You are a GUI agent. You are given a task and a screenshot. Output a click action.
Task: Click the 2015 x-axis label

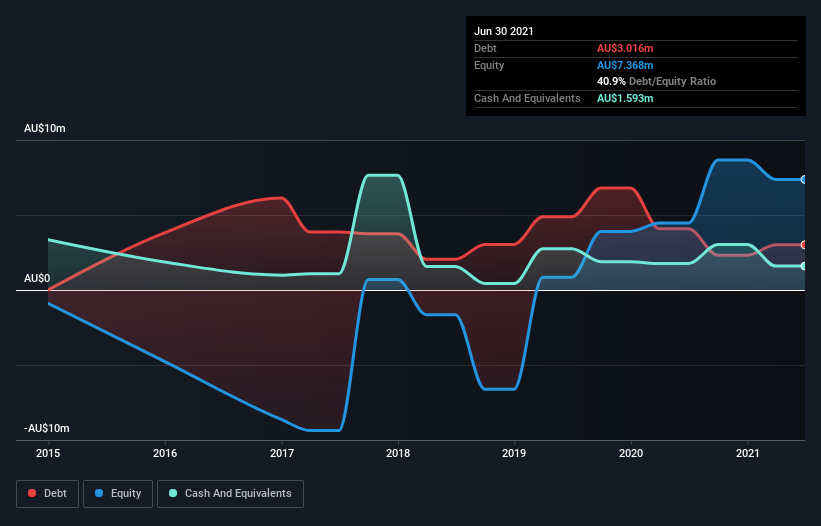48,453
